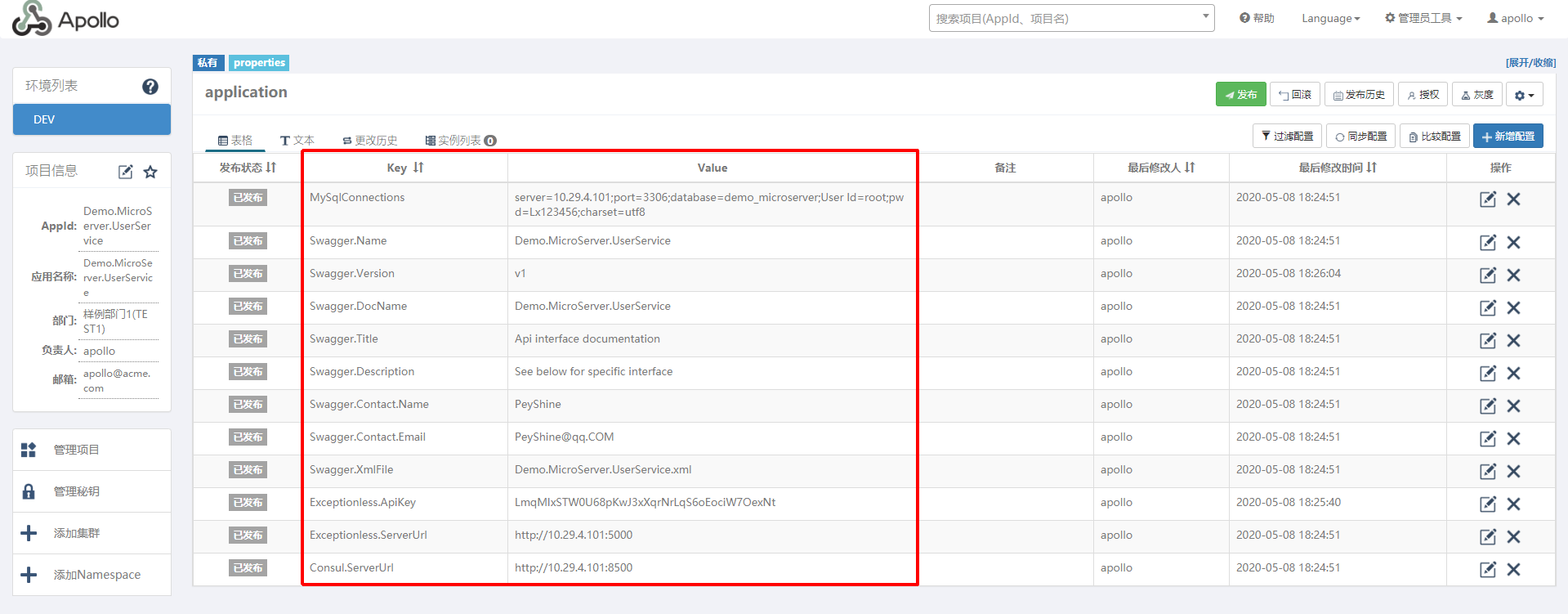The height and width of the screenshot is (614, 1568).
Task: Open 发布历史 release history
Action: tap(1359, 95)
